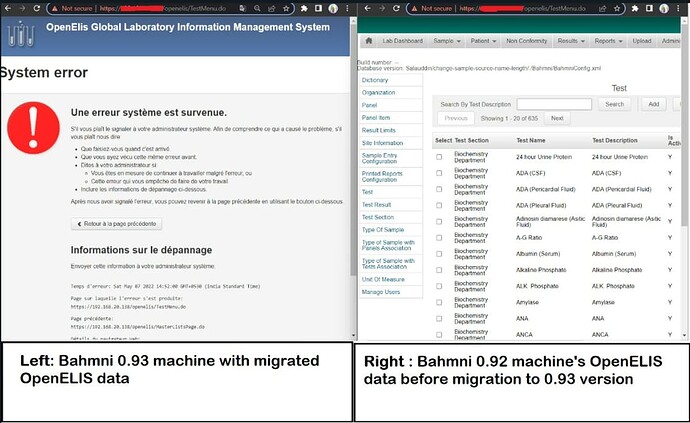
Task: Open Unit Of Measure in the admin sidebar
Action: [383, 280]
